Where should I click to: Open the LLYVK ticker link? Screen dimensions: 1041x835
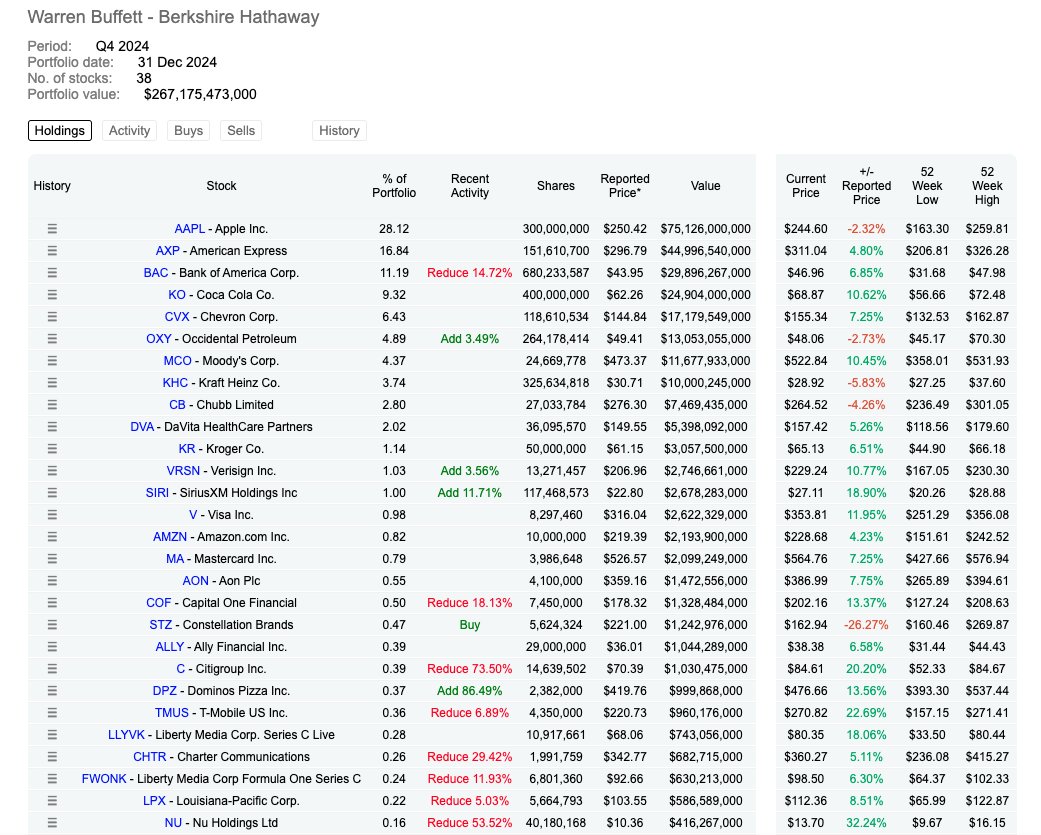[x=126, y=735]
